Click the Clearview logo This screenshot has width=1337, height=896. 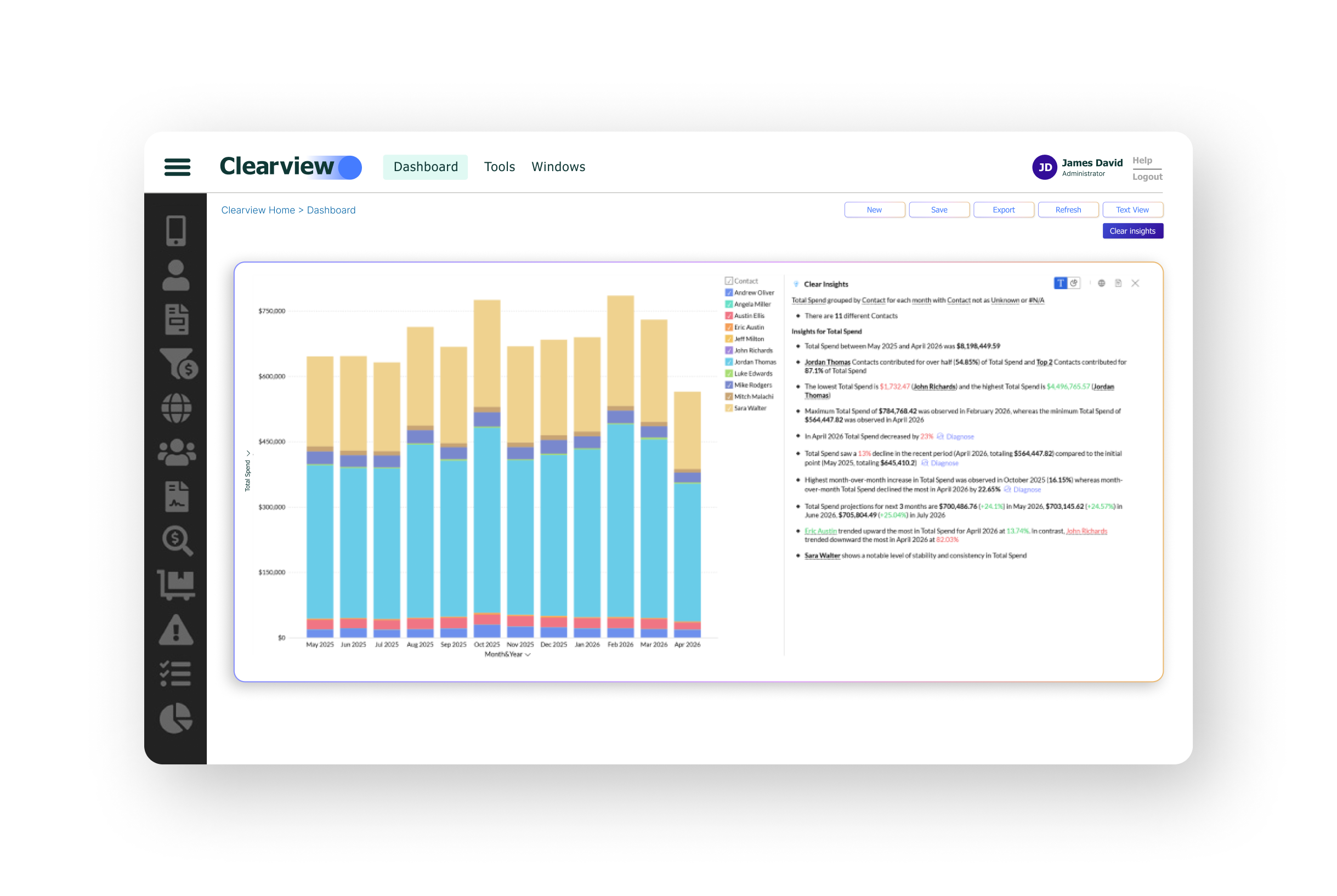pyautogui.click(x=290, y=167)
